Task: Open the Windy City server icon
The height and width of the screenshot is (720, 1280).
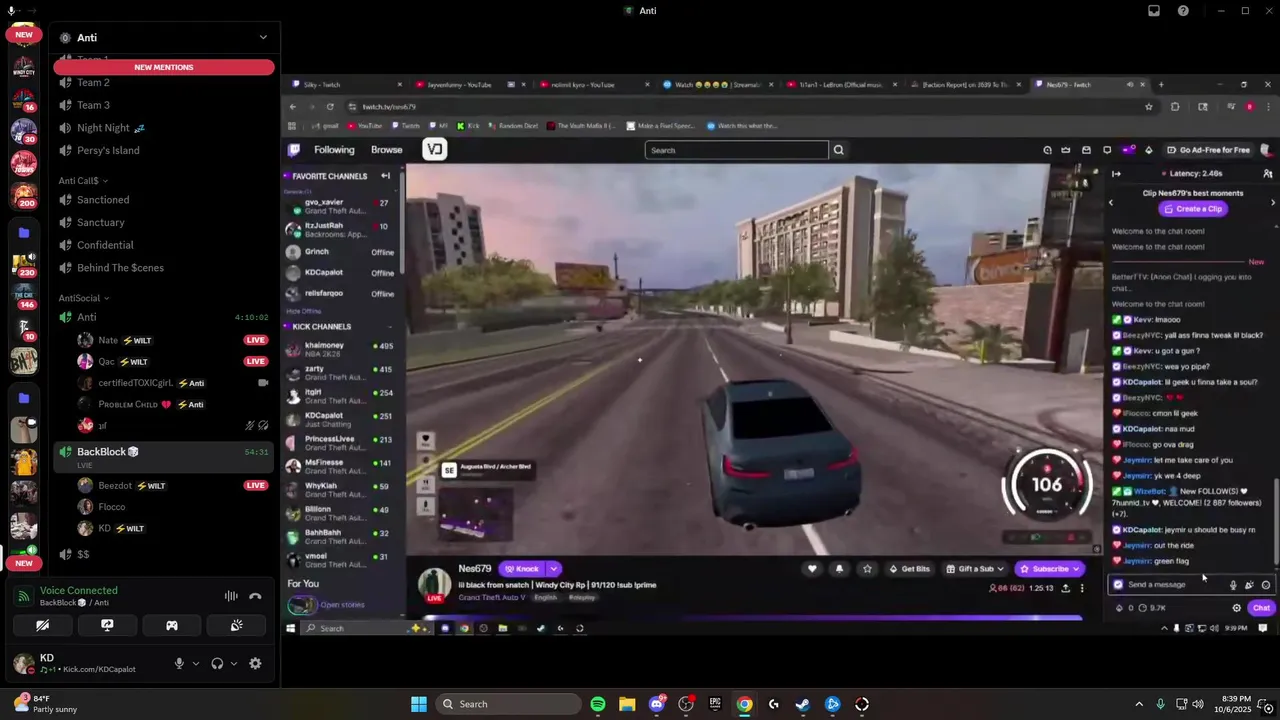Action: pos(24,69)
